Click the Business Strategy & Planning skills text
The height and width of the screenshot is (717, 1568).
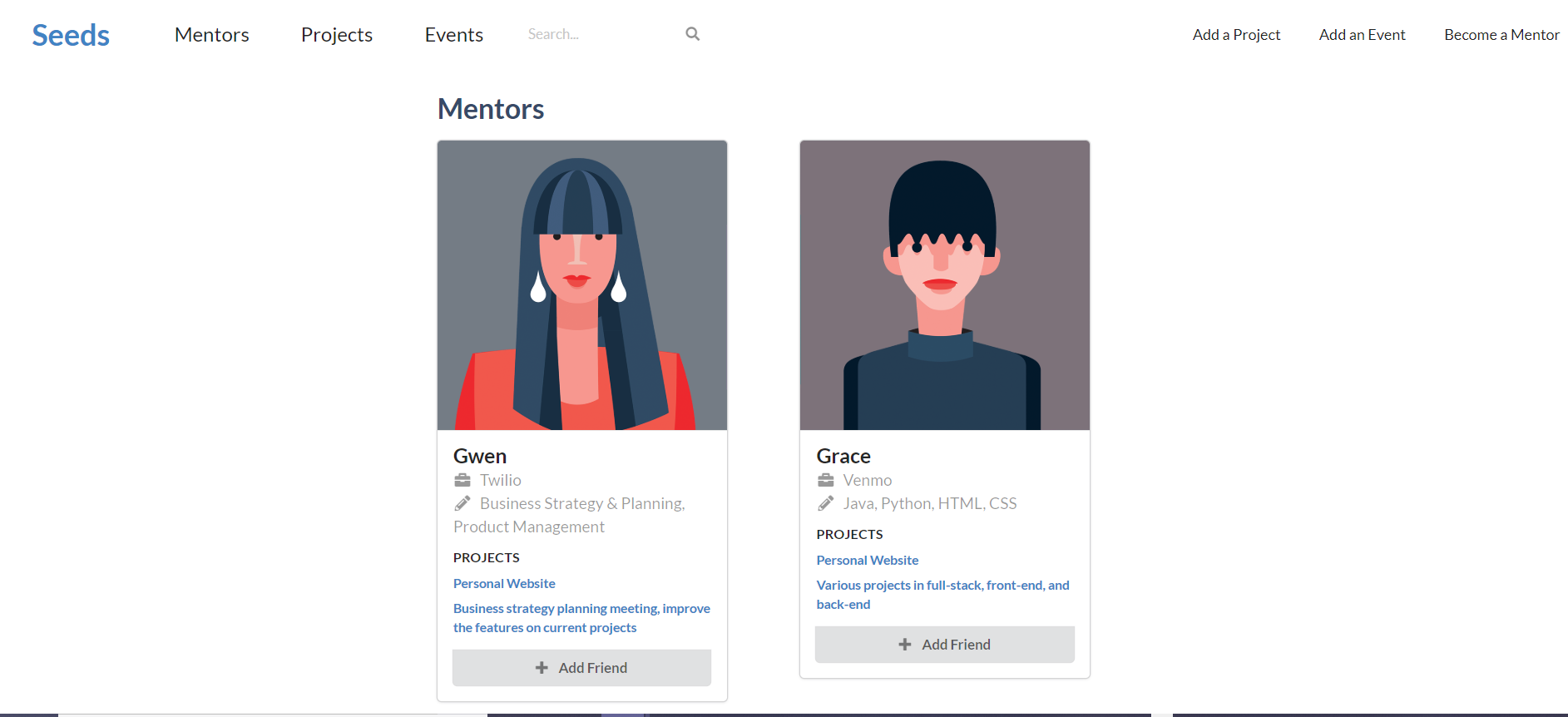[569, 515]
